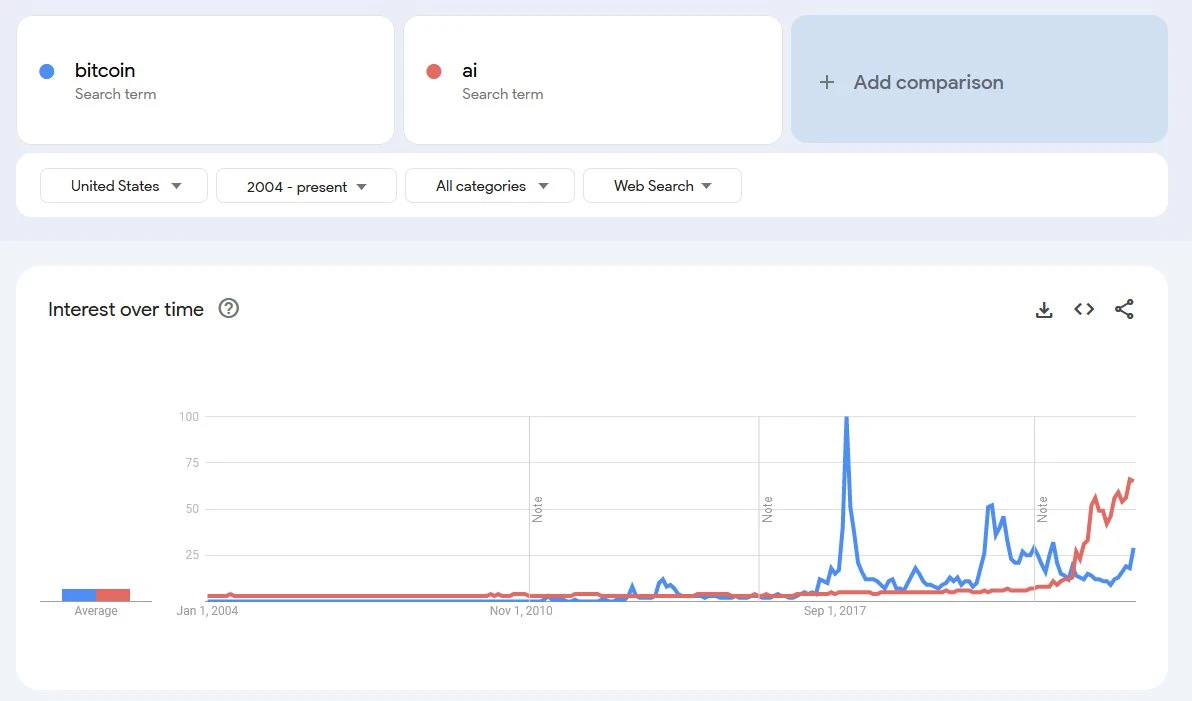Click the plus icon in Add comparison
The width and height of the screenshot is (1192, 701).
click(x=827, y=82)
